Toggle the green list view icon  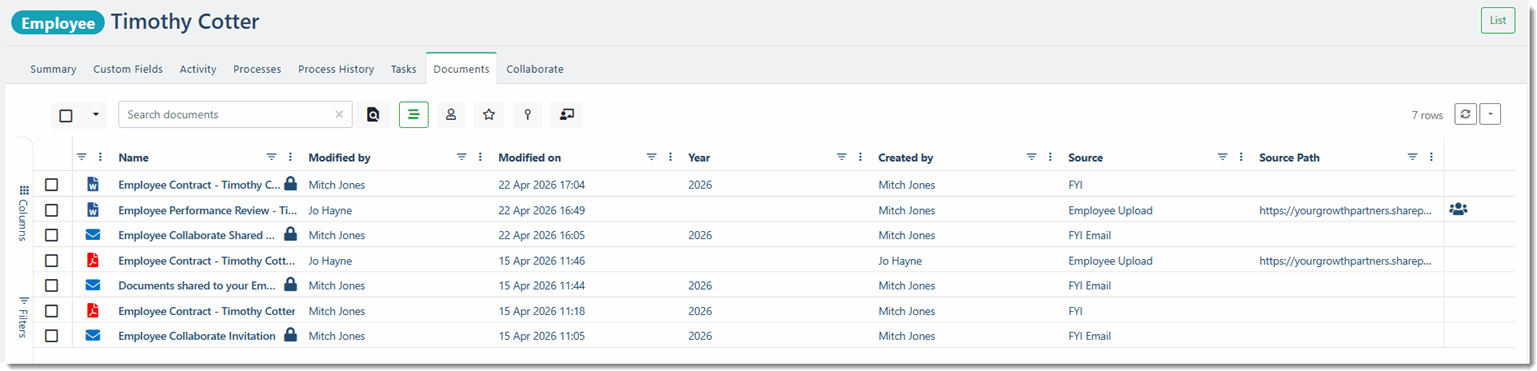pos(413,115)
